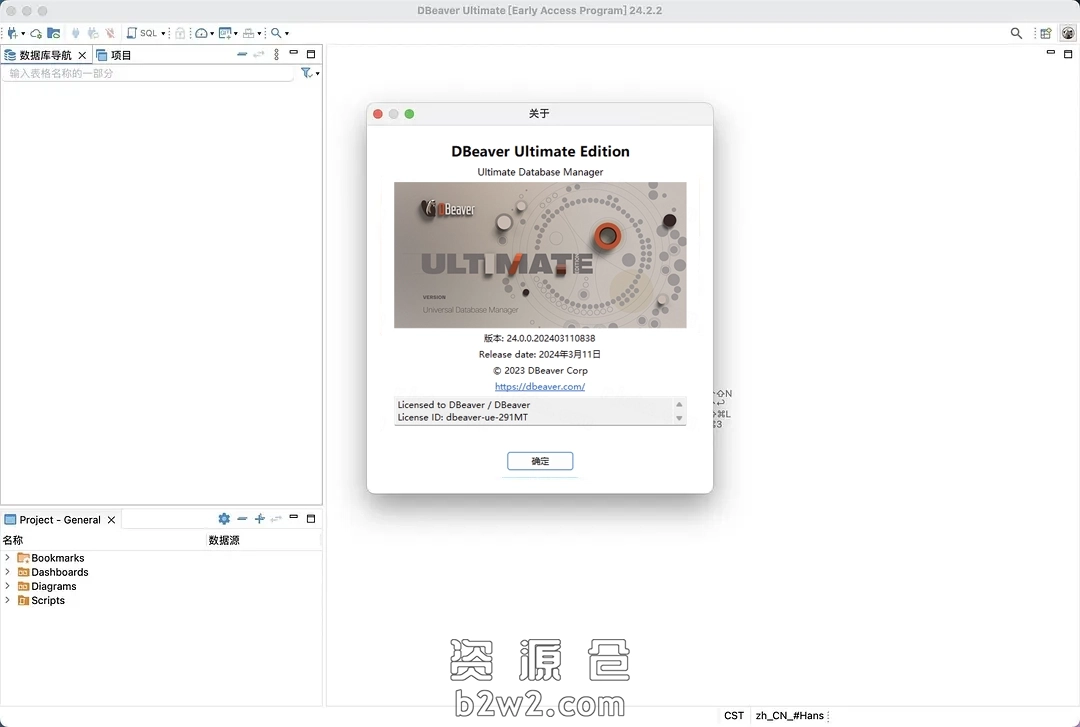This screenshot has width=1080, height=727.
Task: Switch to the 项目 tab
Action: point(114,55)
